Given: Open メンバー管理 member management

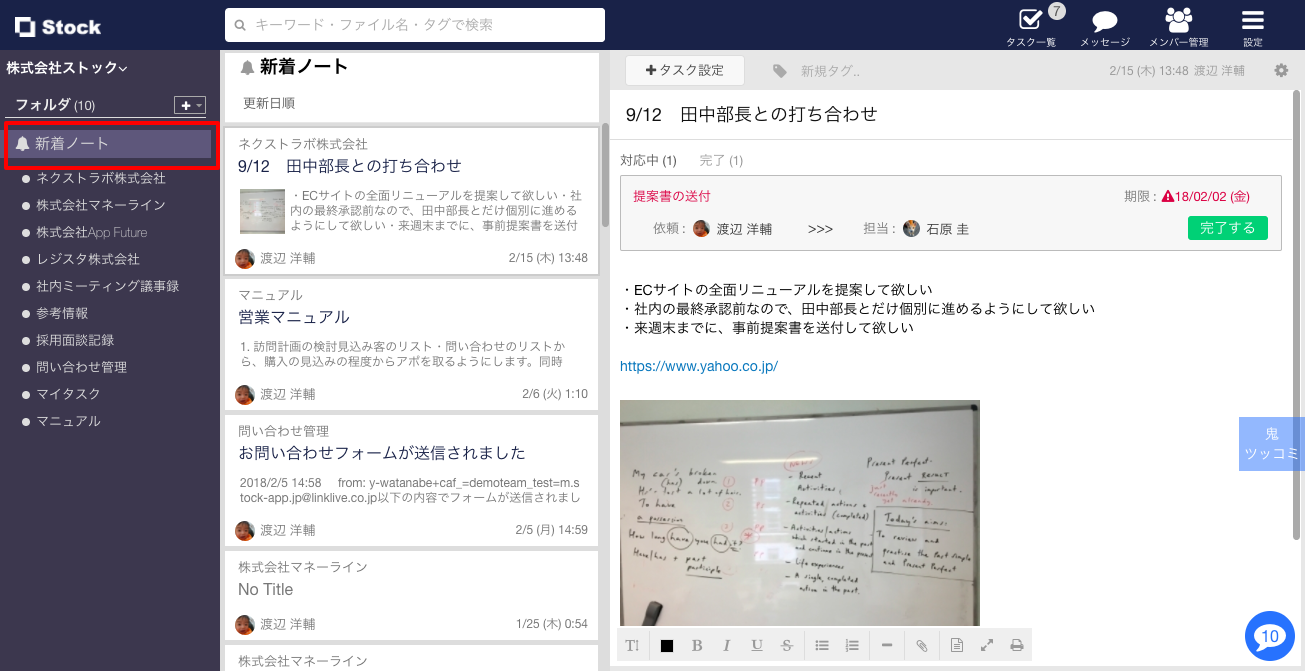Looking at the screenshot, I should coord(1178,25).
